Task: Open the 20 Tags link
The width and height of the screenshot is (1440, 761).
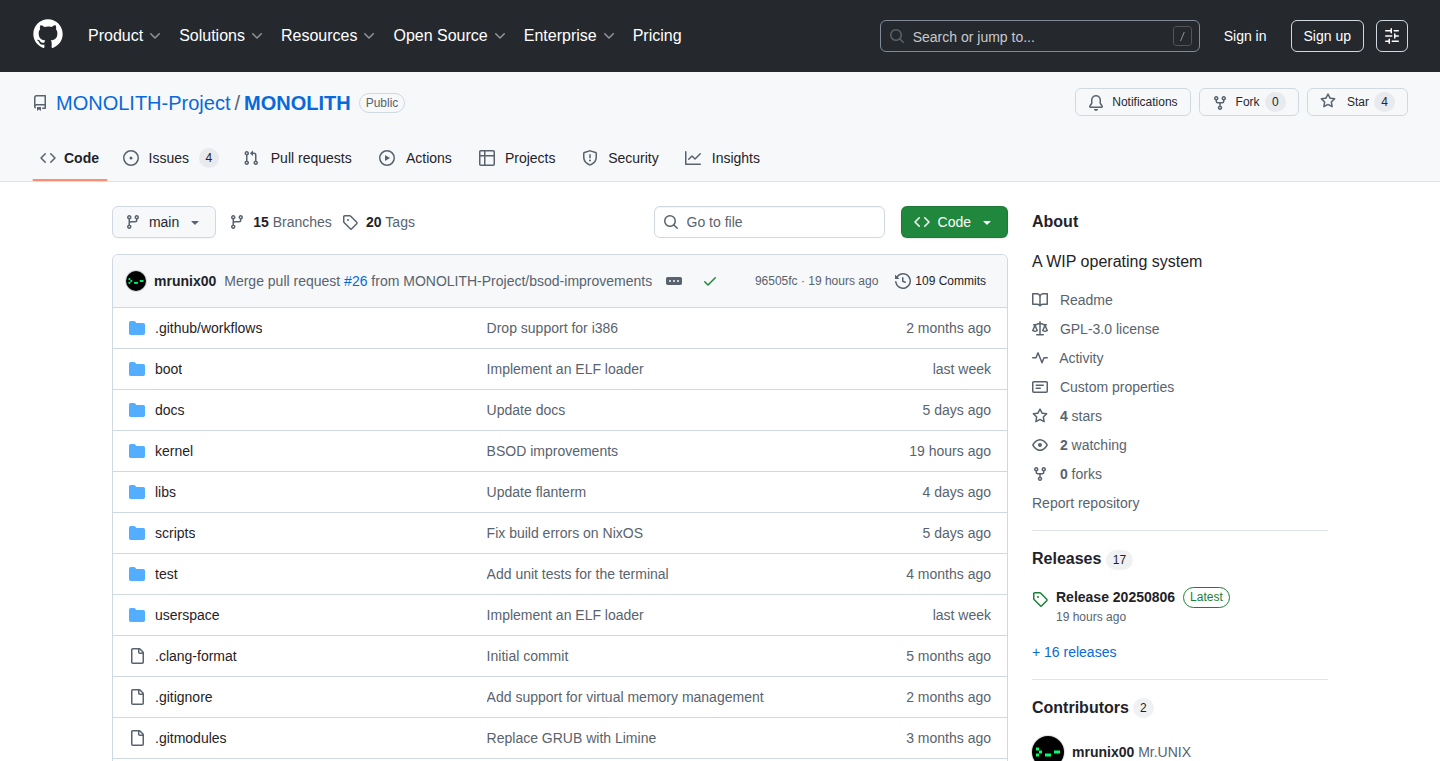Action: [x=378, y=222]
